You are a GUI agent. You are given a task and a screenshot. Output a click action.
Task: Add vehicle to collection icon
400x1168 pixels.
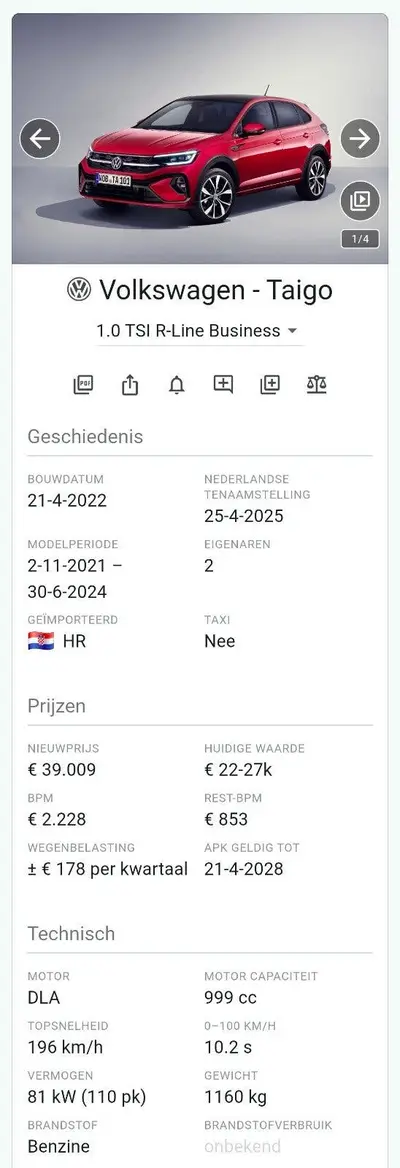[x=270, y=384]
